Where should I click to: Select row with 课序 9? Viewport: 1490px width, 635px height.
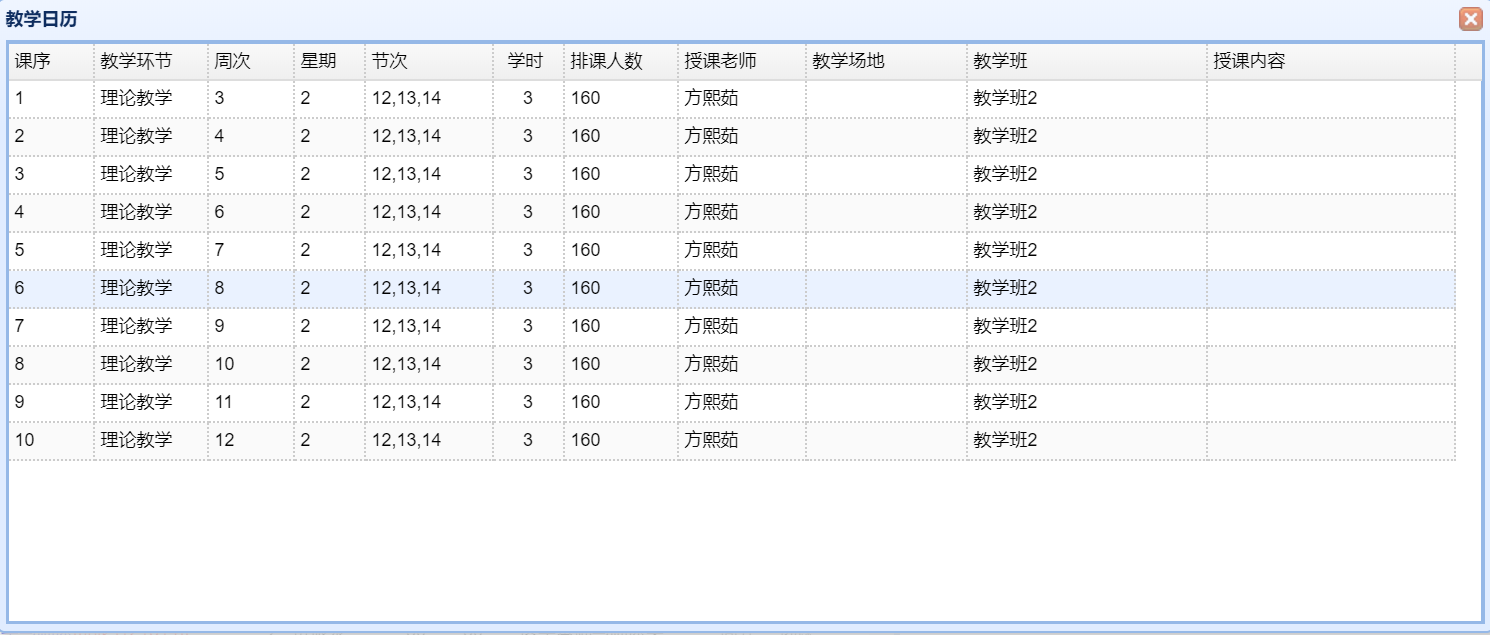(x=732, y=402)
